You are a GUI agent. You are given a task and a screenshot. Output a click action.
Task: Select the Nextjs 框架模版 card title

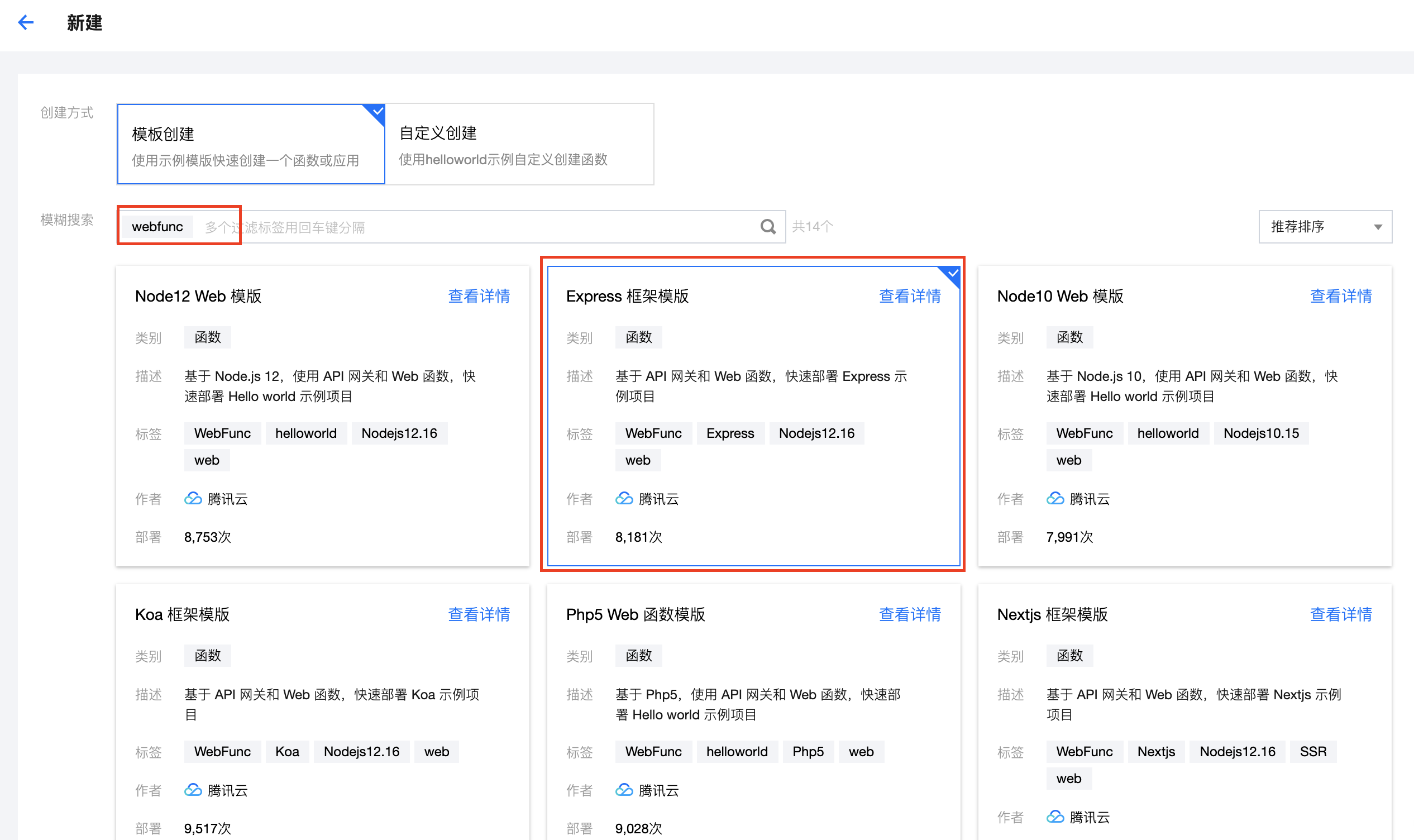(x=1052, y=614)
